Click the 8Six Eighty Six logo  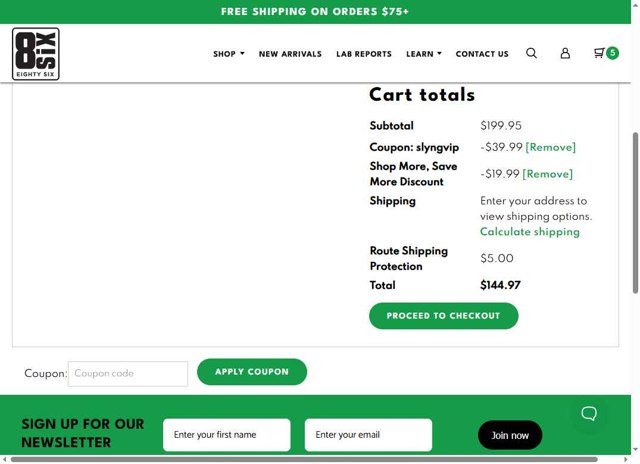[x=36, y=54]
